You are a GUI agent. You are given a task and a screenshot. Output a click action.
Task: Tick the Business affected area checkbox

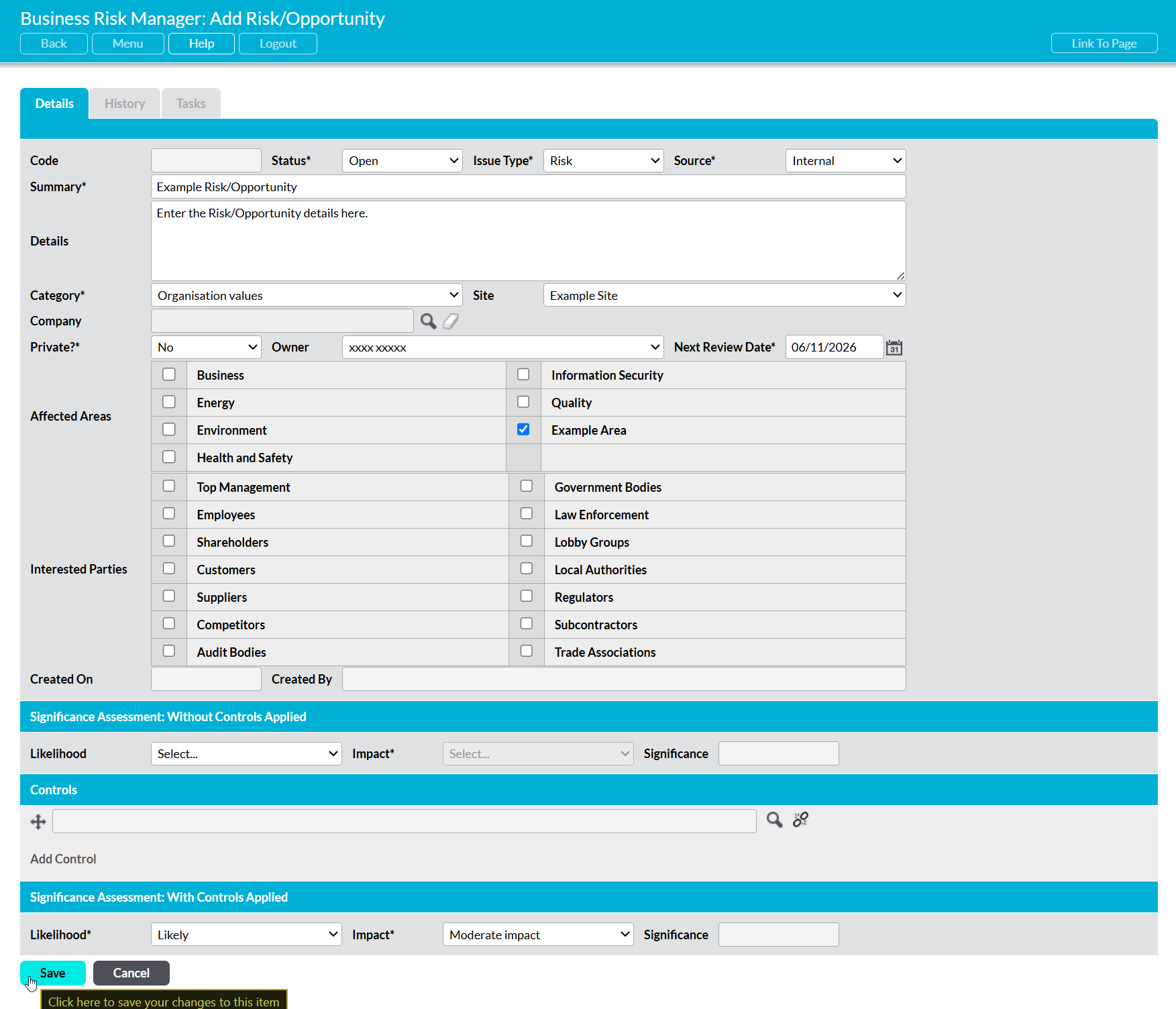pos(169,374)
